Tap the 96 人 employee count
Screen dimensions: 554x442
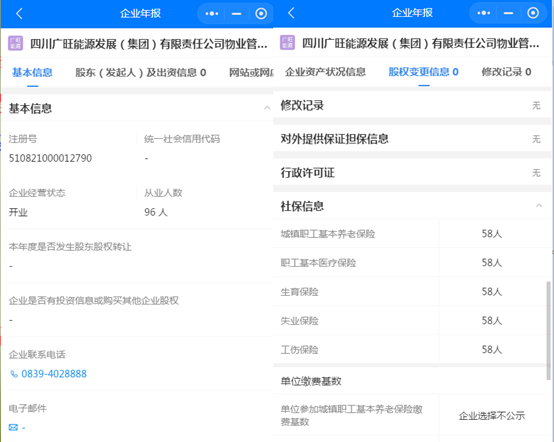(x=156, y=212)
